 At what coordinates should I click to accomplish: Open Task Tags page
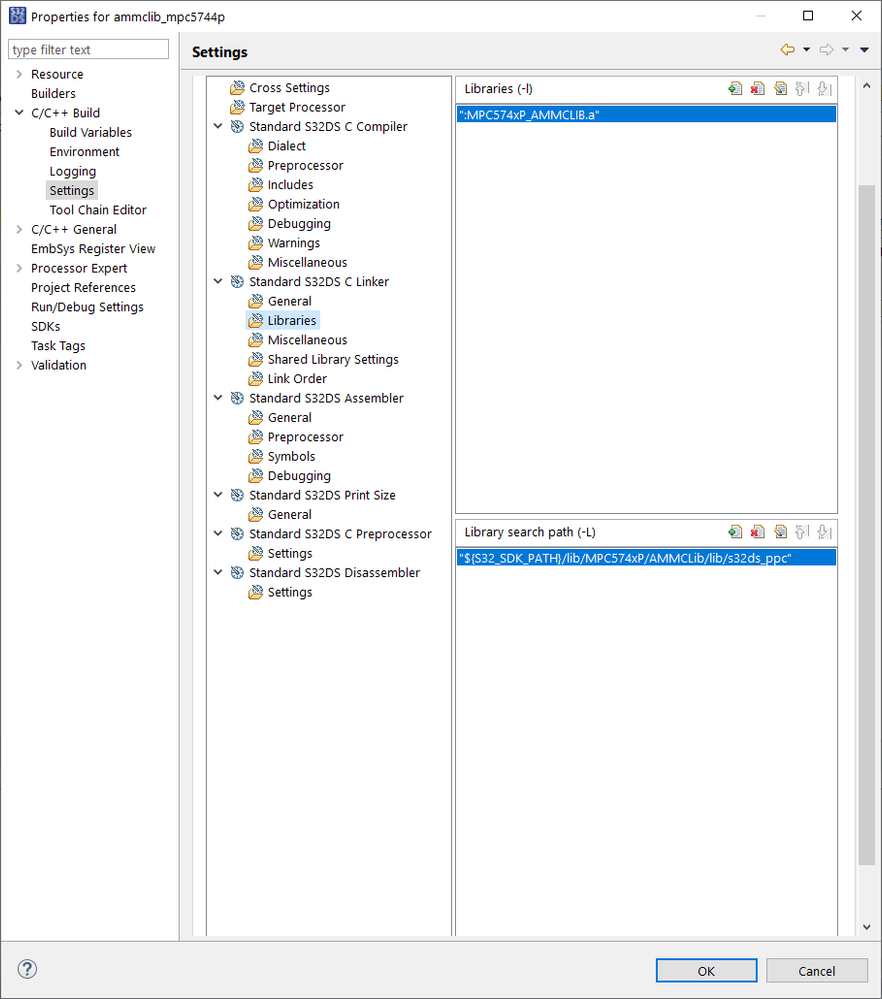[58, 346]
